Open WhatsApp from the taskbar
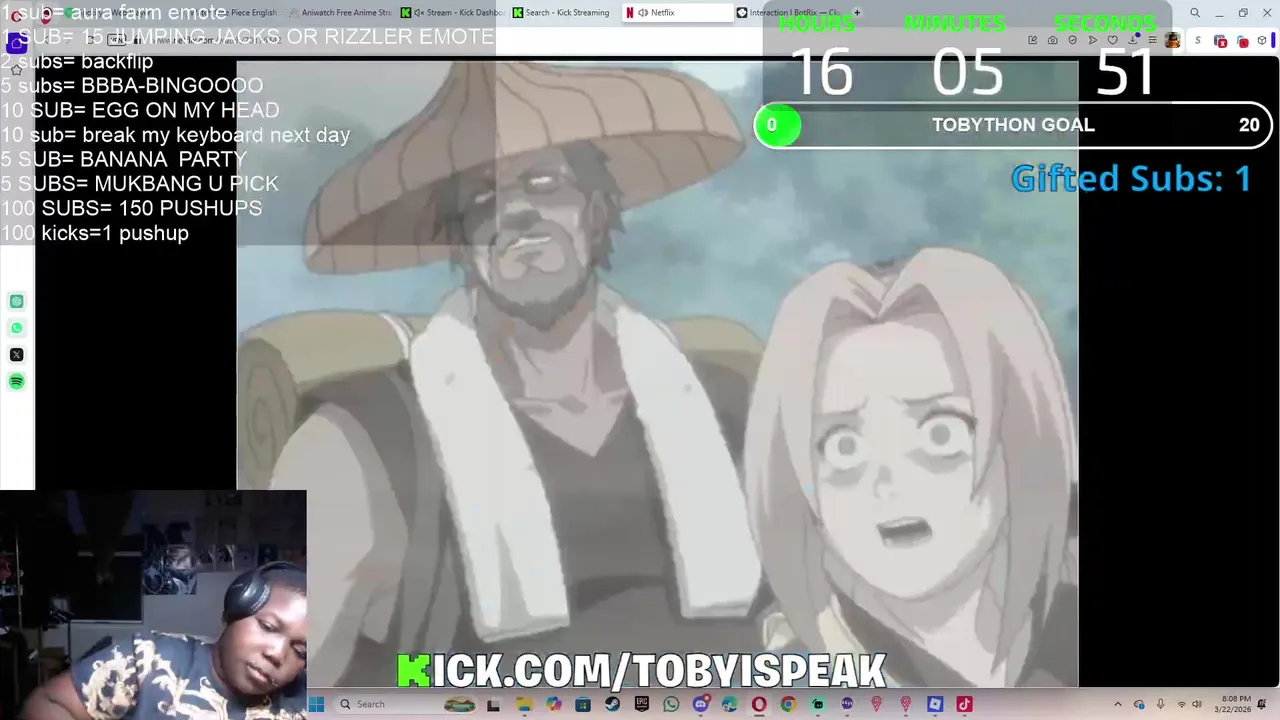This screenshot has width=1280, height=720. click(x=671, y=705)
